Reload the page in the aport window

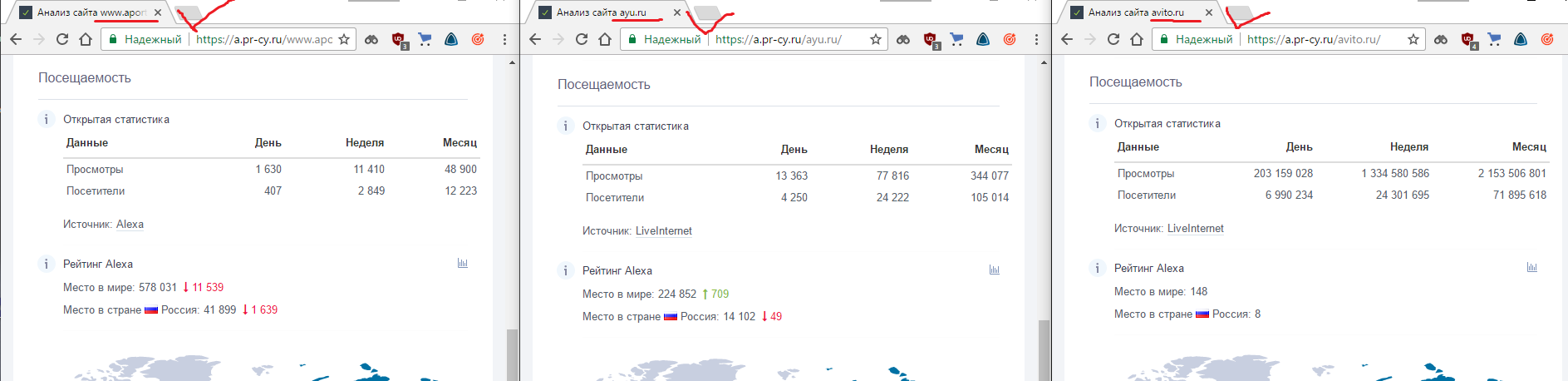[61, 39]
